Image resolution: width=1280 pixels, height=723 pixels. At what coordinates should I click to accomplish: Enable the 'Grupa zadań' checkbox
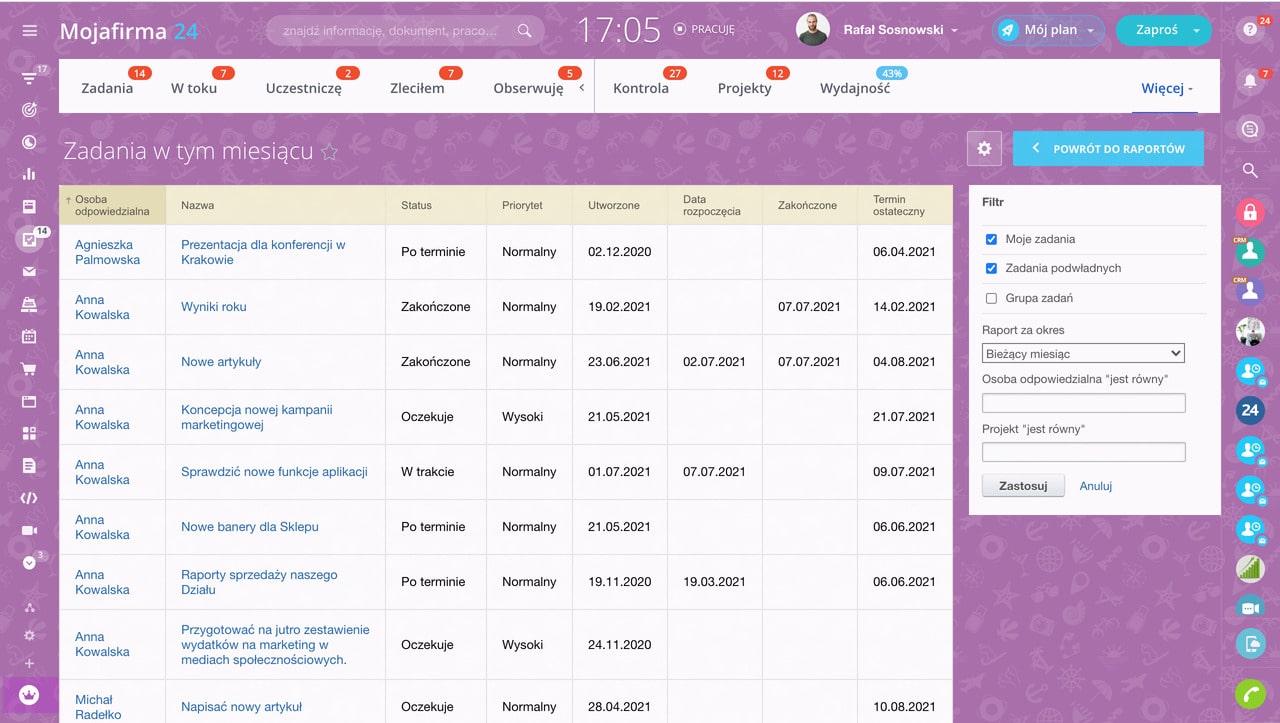(x=991, y=298)
